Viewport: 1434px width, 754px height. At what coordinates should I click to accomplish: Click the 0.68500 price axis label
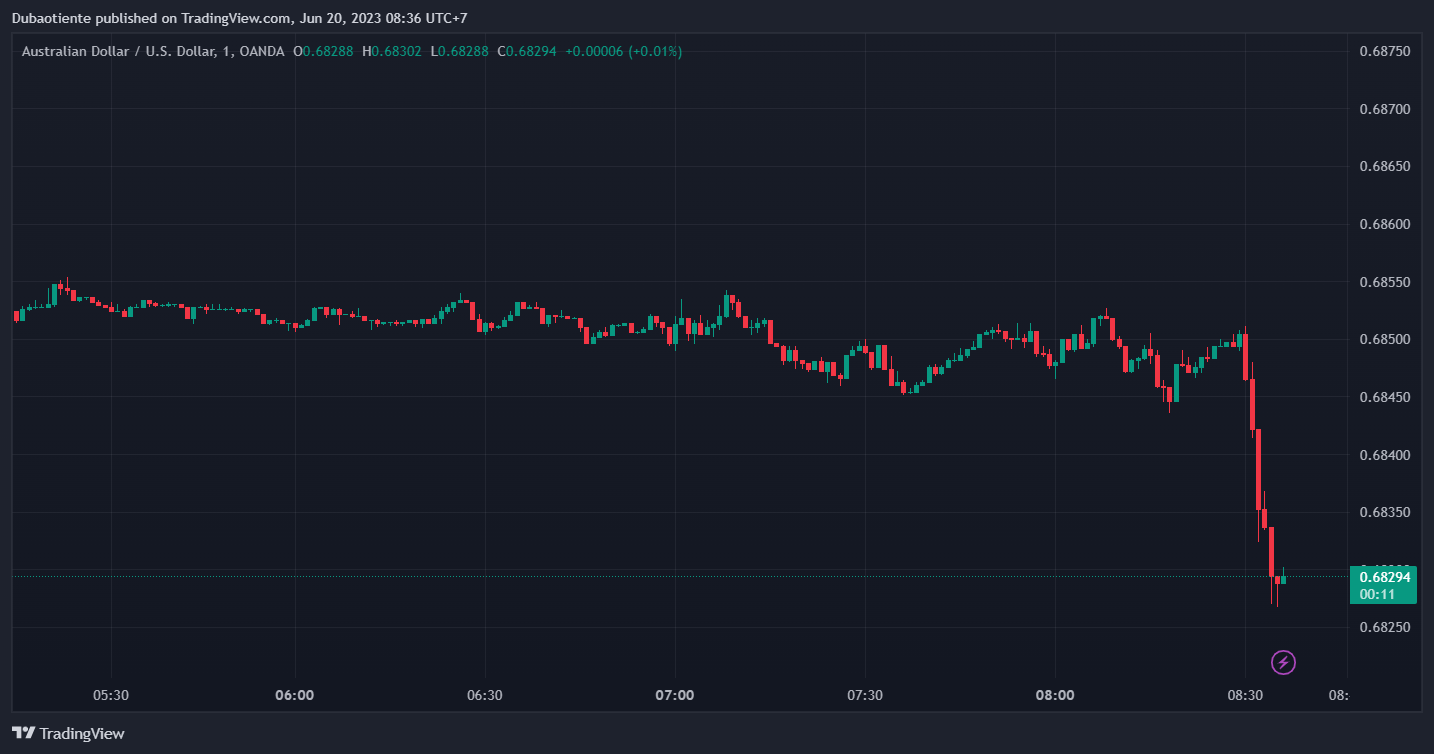1384,340
